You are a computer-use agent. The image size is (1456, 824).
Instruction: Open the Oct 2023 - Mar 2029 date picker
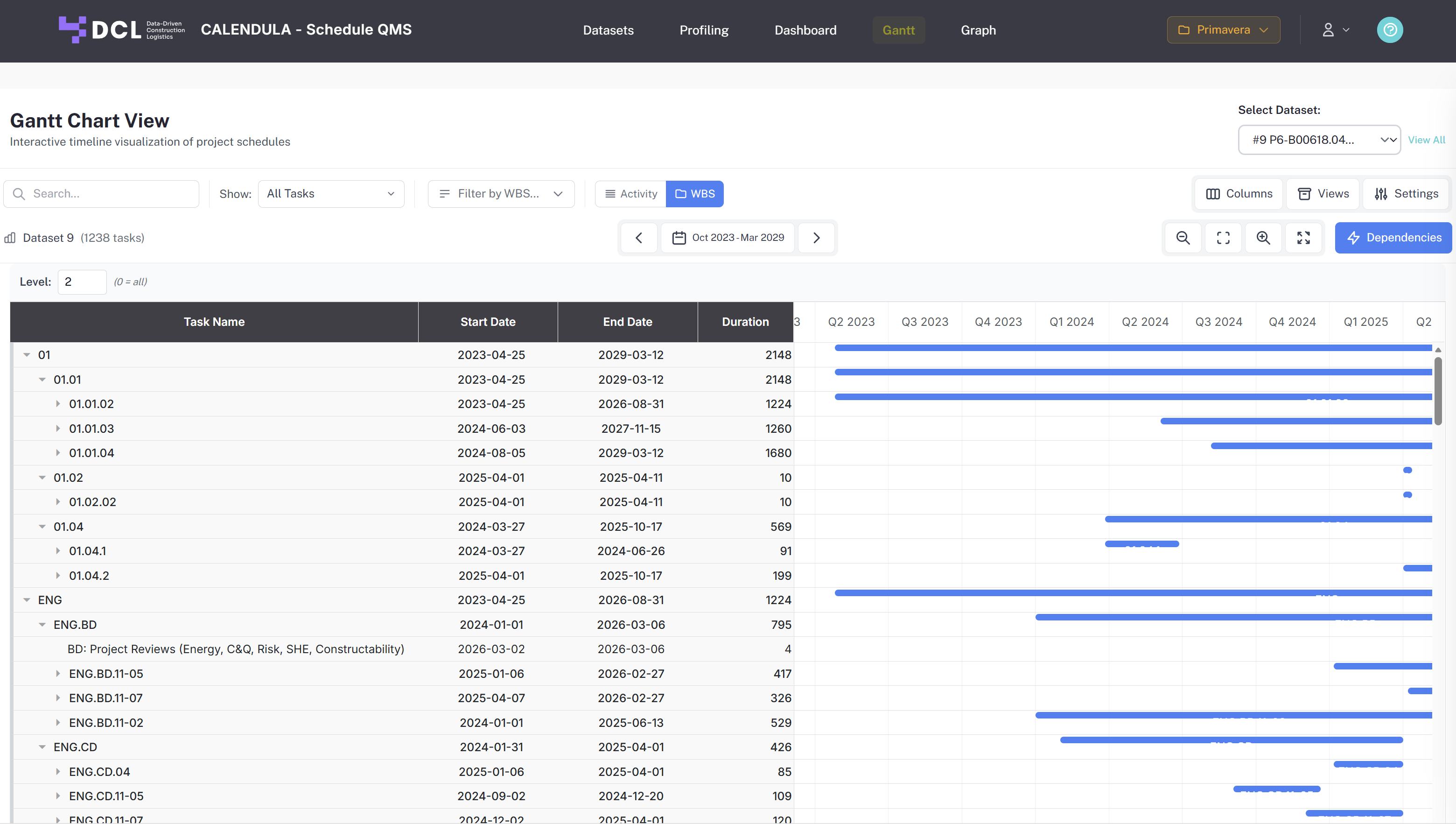point(728,238)
